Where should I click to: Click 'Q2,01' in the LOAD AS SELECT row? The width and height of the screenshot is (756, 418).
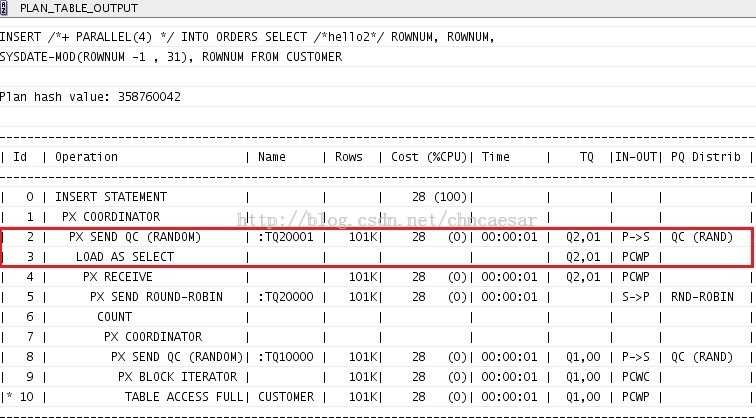[x=583, y=257]
